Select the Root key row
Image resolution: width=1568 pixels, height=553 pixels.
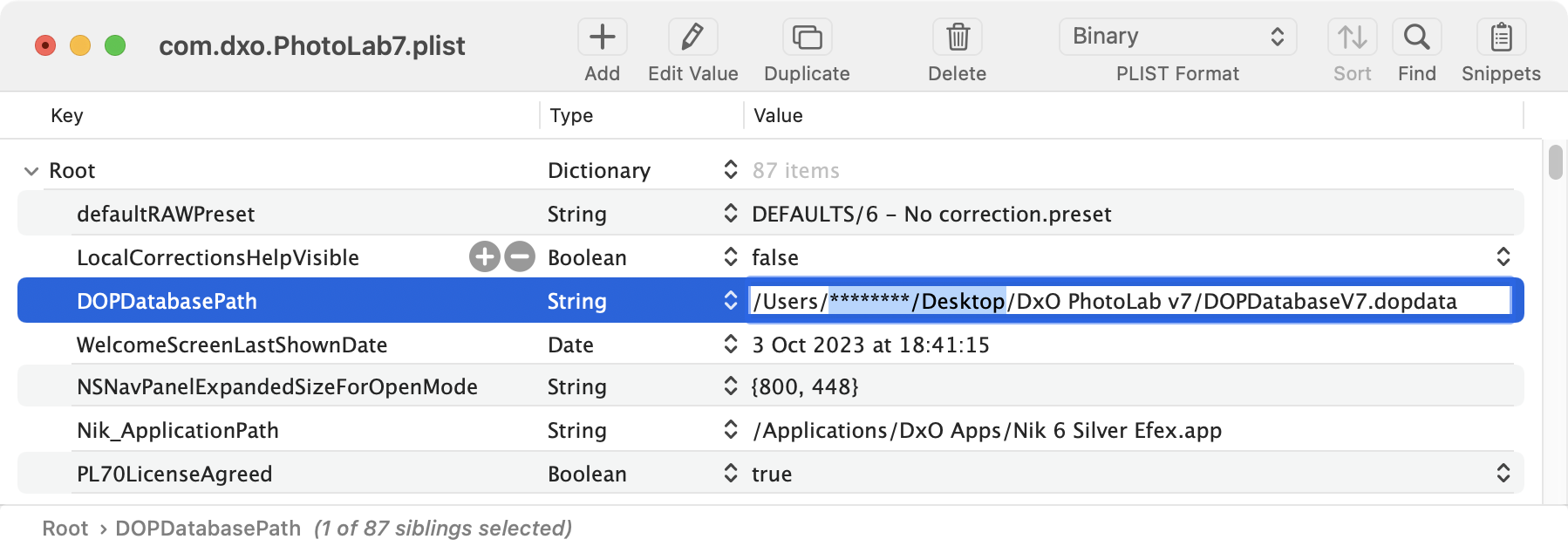point(72,170)
